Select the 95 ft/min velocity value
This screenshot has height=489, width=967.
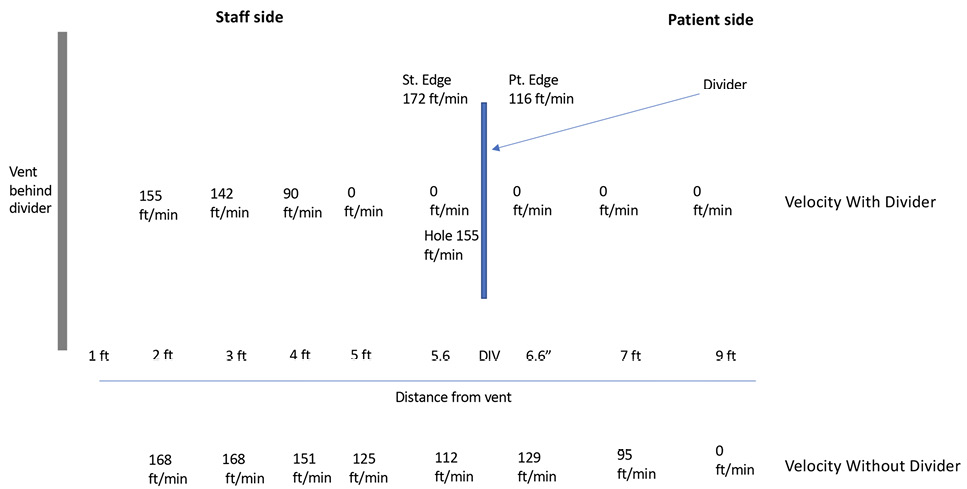637,464
